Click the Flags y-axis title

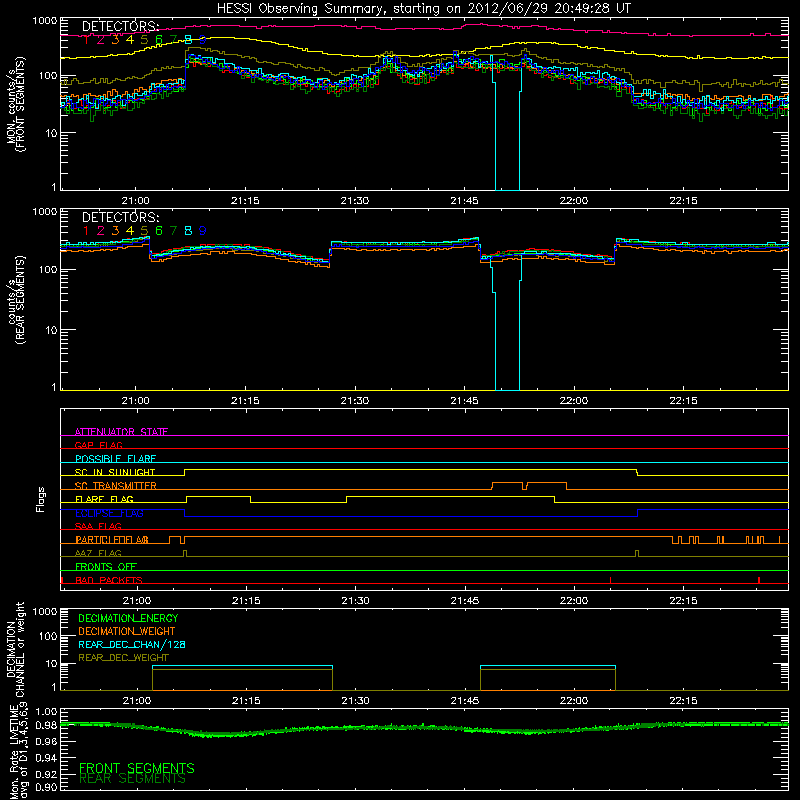pyautogui.click(x=41, y=499)
